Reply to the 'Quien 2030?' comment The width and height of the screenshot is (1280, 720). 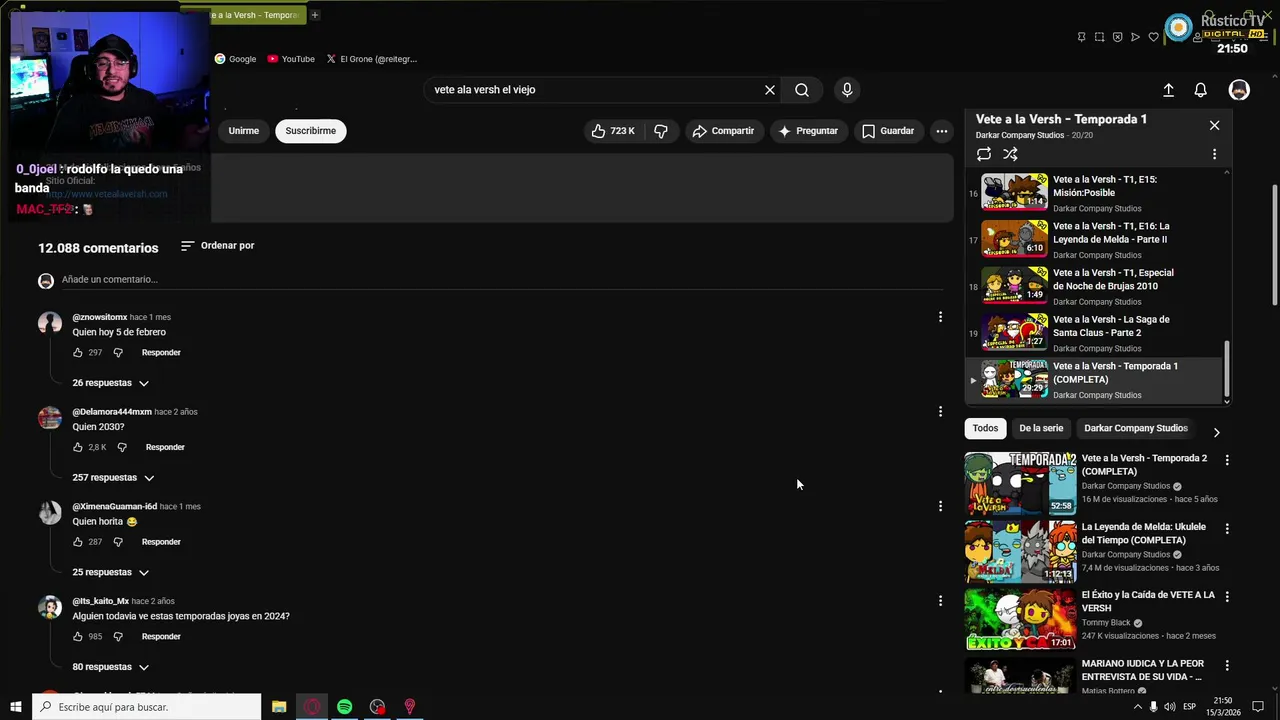tap(165, 447)
